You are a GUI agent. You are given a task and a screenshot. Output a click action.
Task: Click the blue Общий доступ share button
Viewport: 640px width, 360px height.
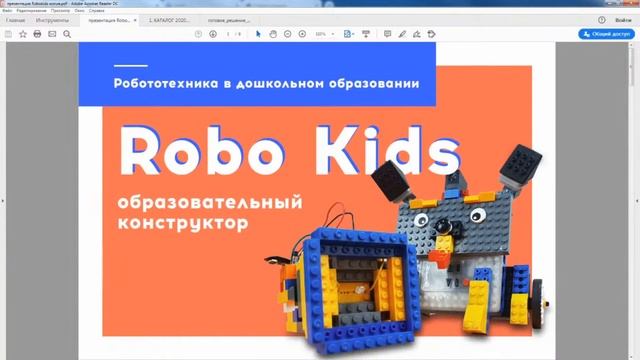coord(606,34)
